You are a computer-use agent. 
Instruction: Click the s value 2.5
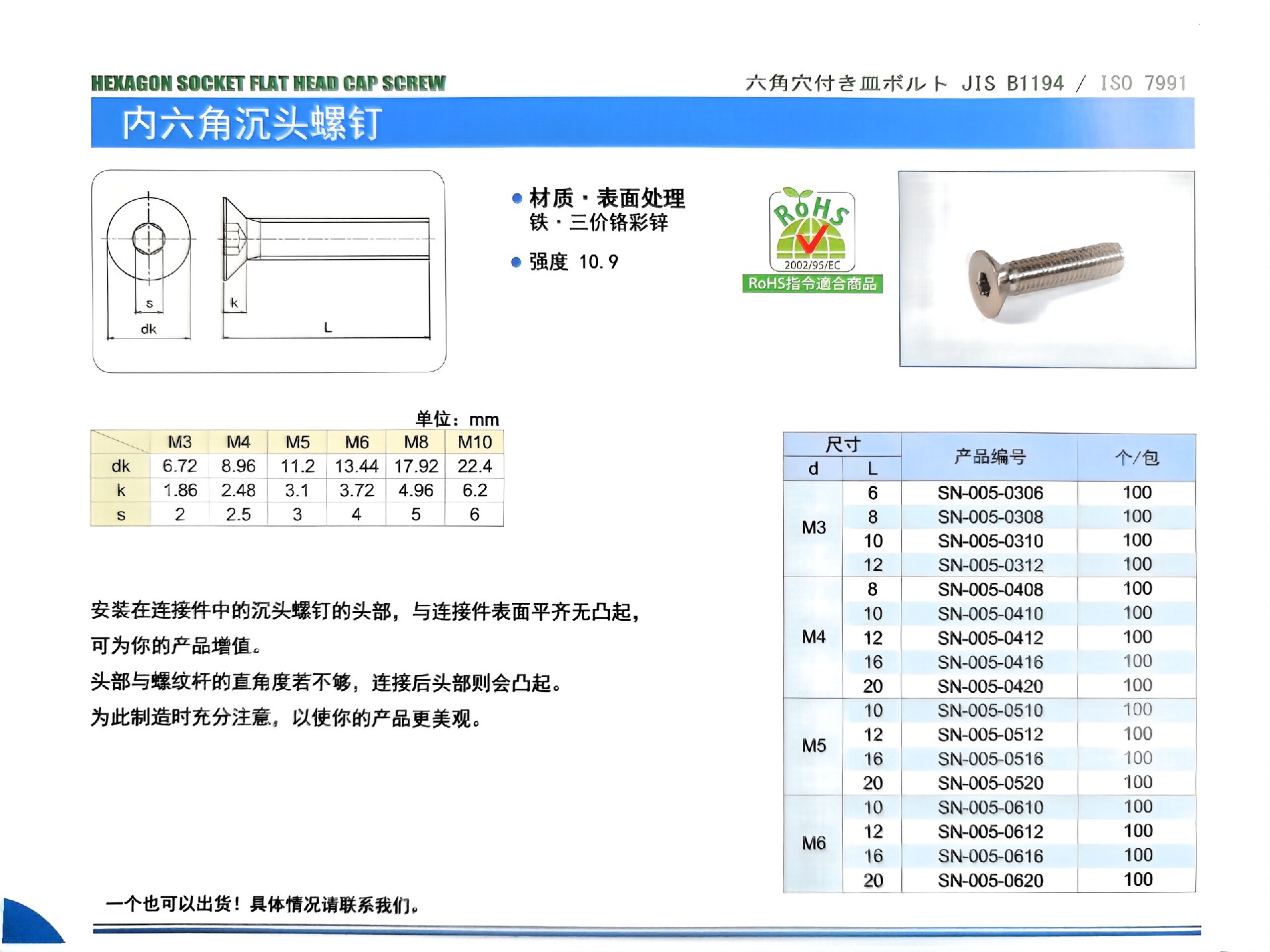pos(238,514)
